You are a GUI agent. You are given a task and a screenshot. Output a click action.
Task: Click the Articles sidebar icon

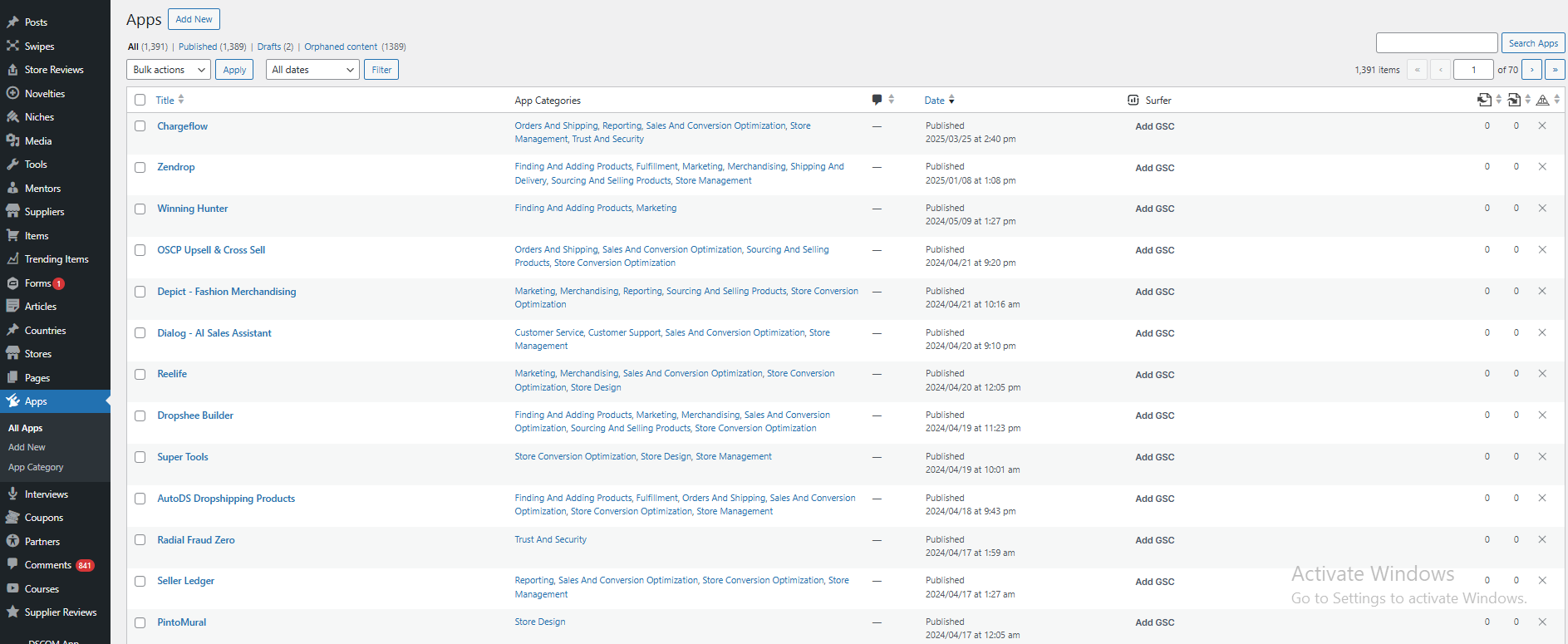tap(12, 307)
